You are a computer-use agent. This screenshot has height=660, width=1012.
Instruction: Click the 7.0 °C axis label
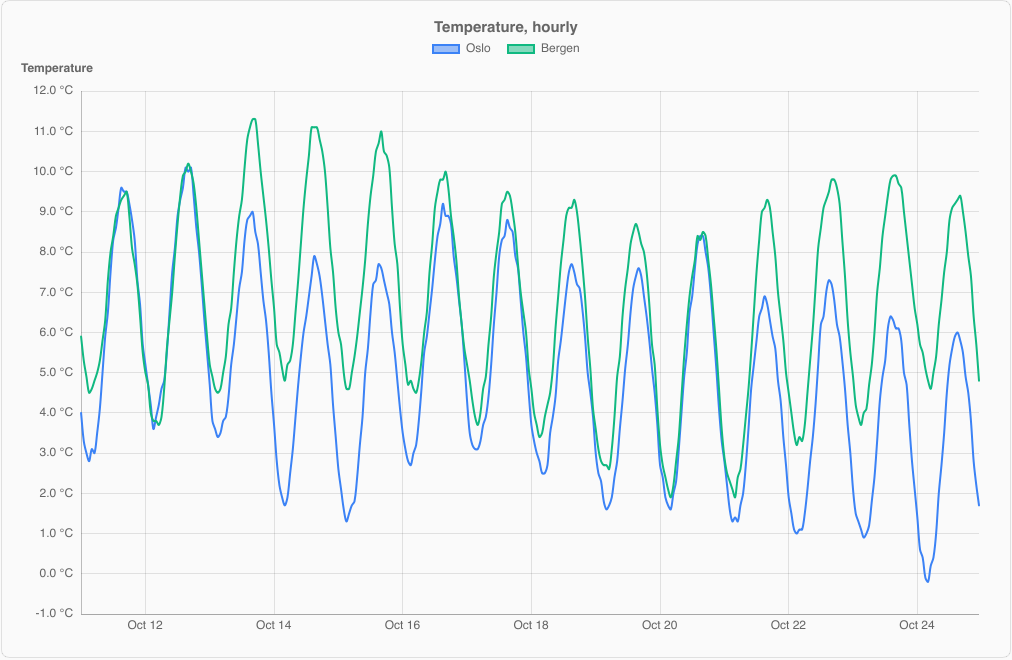[56, 292]
